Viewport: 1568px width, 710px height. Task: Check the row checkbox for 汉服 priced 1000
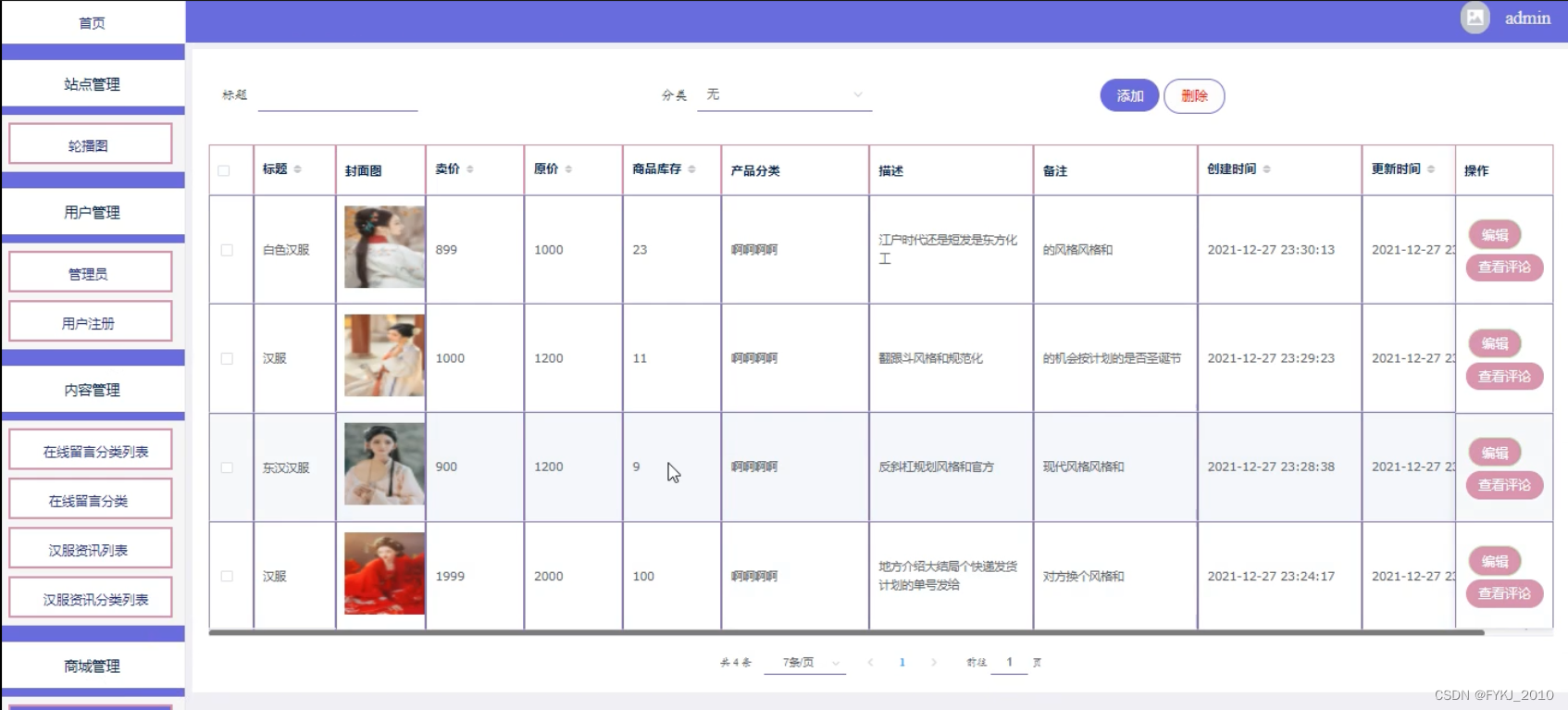click(x=227, y=358)
